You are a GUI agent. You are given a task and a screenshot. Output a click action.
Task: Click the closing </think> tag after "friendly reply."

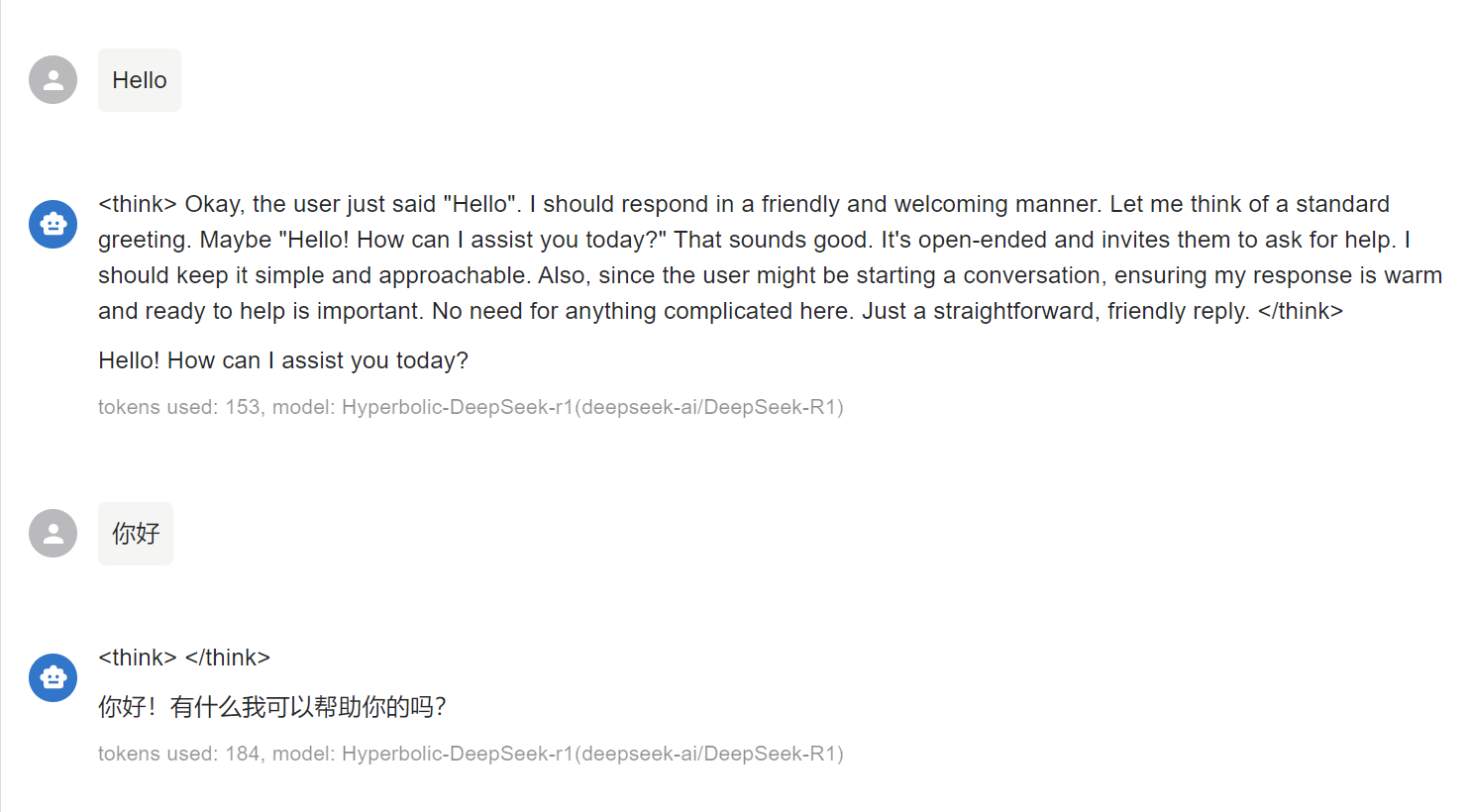click(1301, 311)
